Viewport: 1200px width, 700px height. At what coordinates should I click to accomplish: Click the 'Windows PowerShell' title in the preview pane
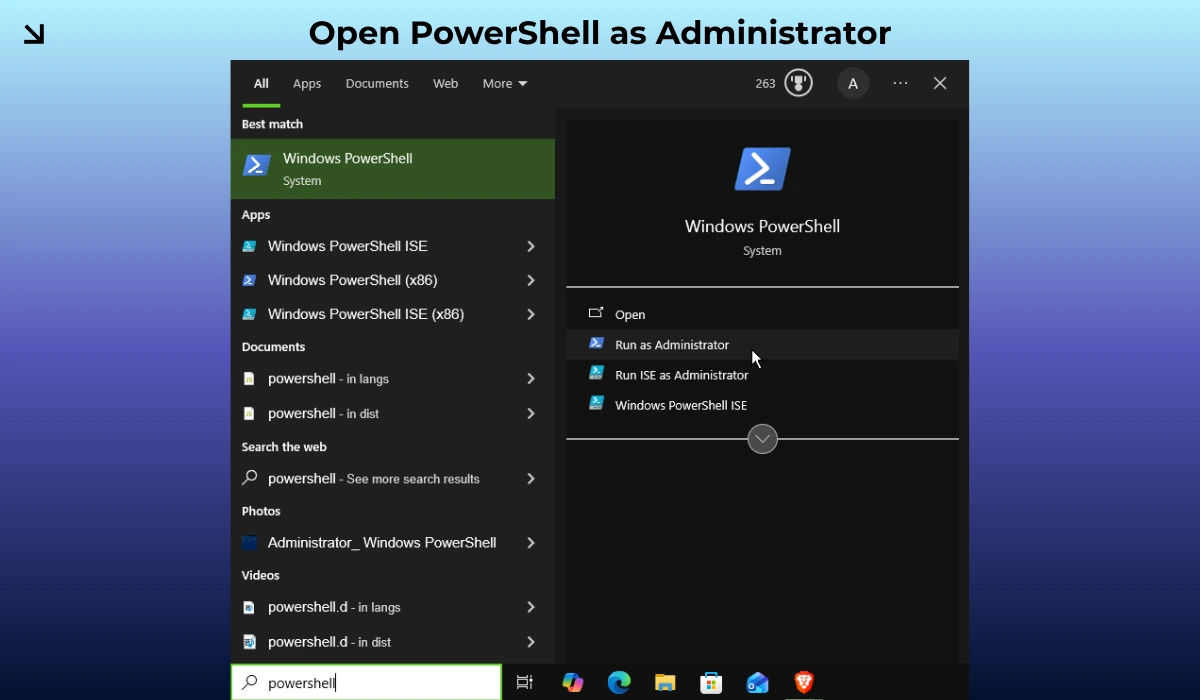tap(762, 226)
